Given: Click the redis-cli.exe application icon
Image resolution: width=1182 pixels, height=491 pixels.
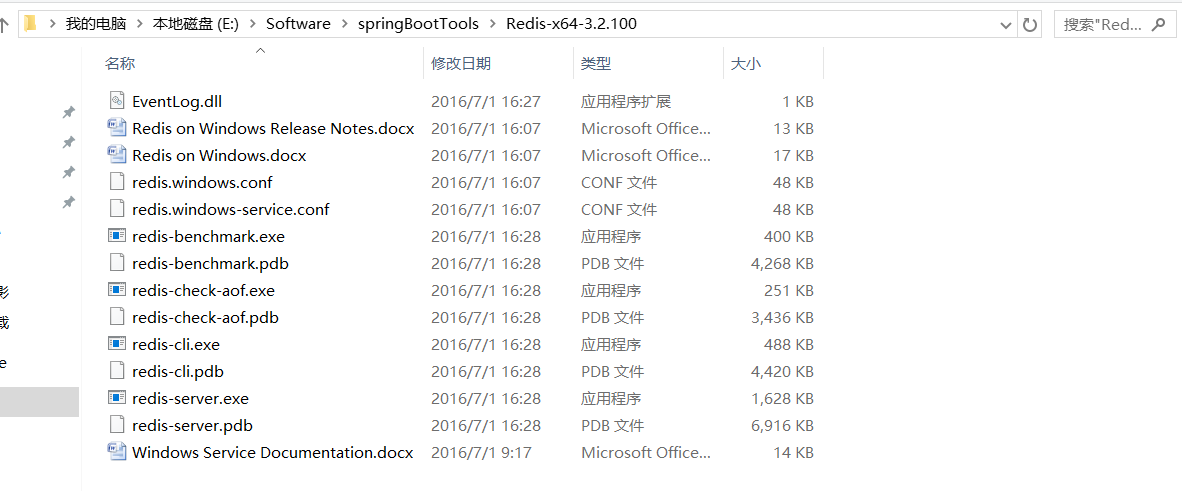Looking at the screenshot, I should tap(116, 344).
